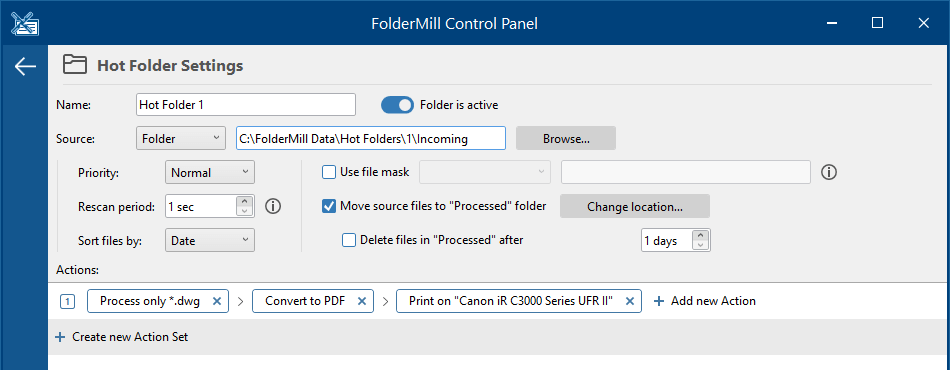Enable Delete files in Processed after
The height and width of the screenshot is (370, 950).
coord(349,240)
